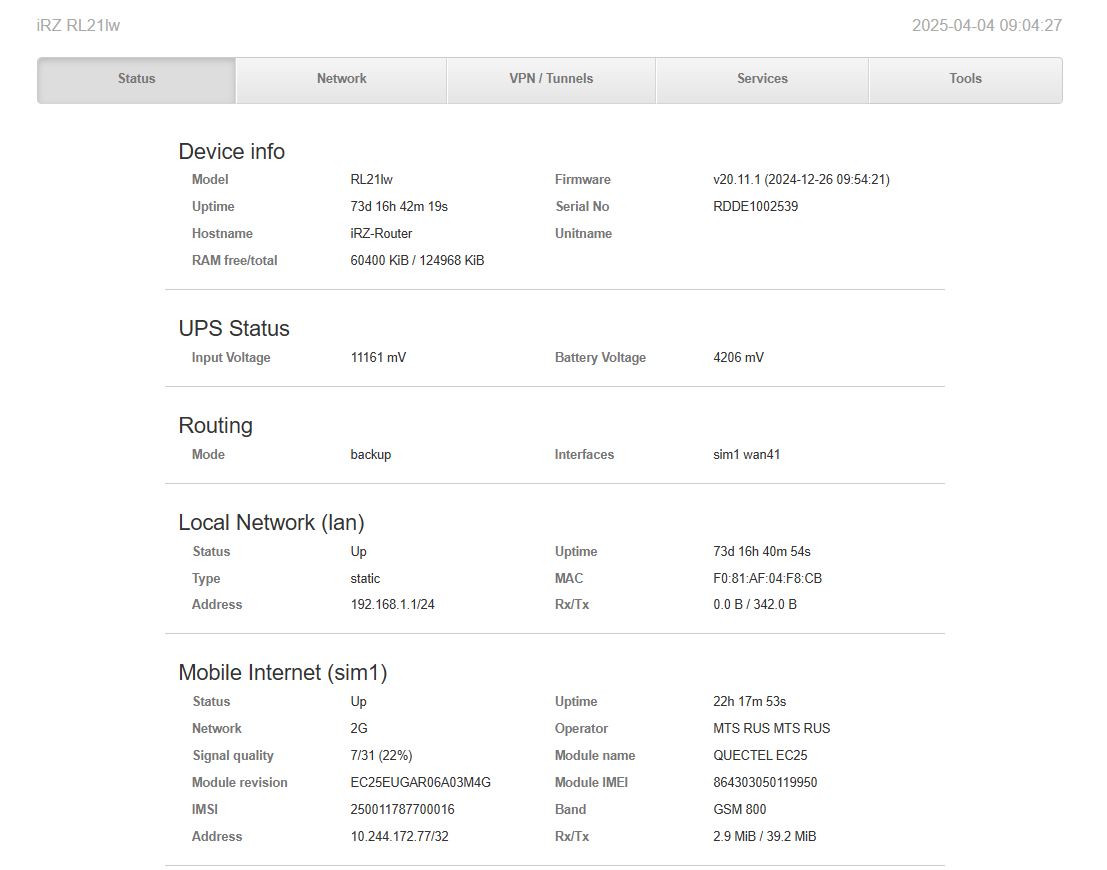The image size is (1107, 870).
Task: Click the LAN address 192.168.1.1/24
Action: point(392,605)
